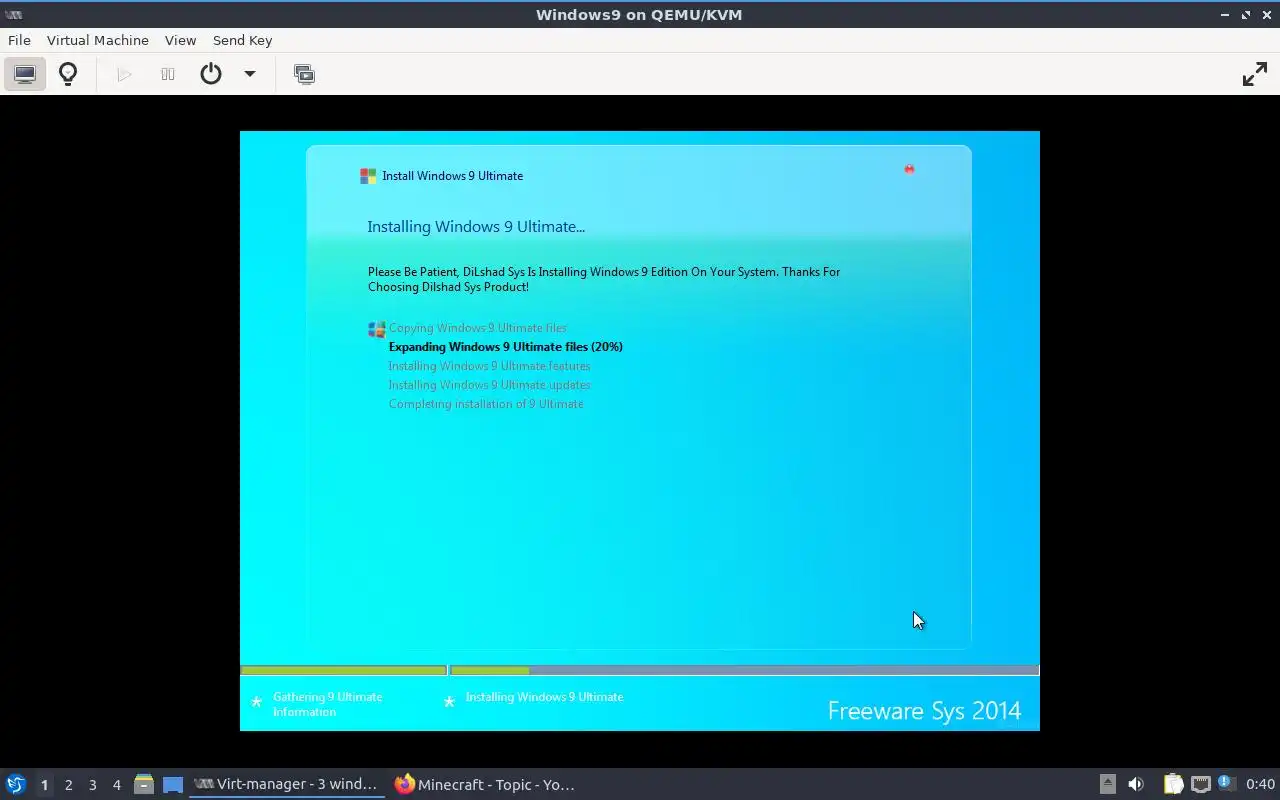This screenshot has width=1280, height=800.
Task: Open the Send Key menu
Action: pos(242,40)
